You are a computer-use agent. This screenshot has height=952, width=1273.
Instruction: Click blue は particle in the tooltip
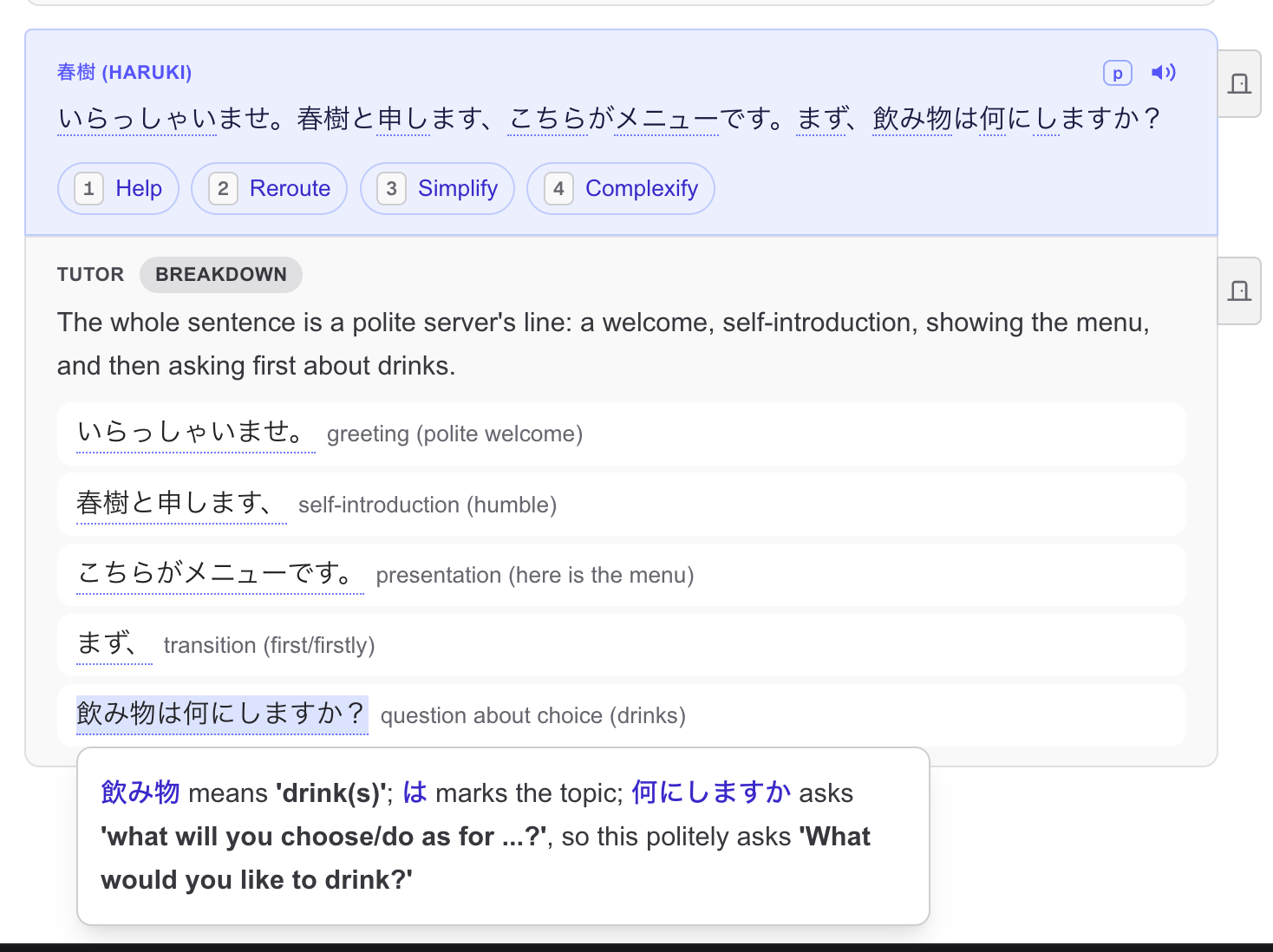click(415, 793)
